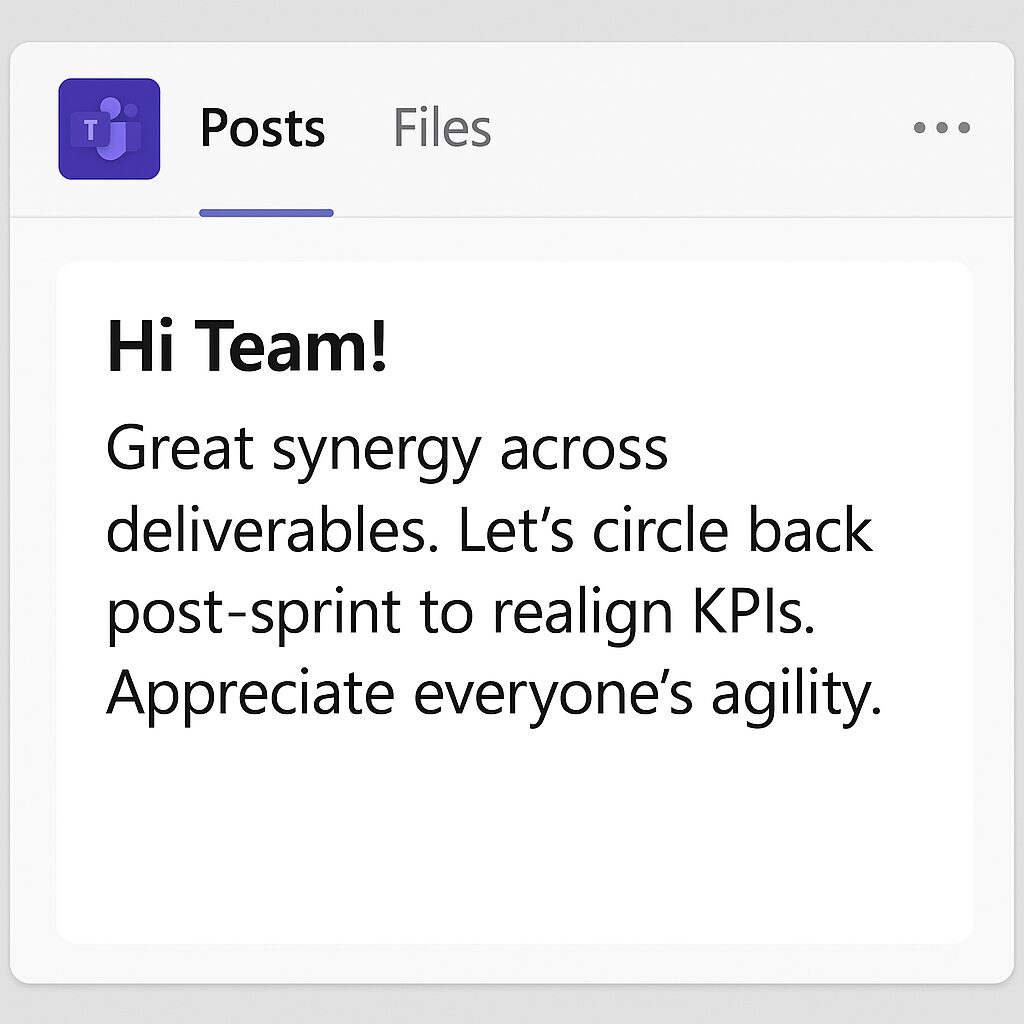The image size is (1024, 1024).
Task: Open the more options ellipsis menu
Action: coord(941,128)
